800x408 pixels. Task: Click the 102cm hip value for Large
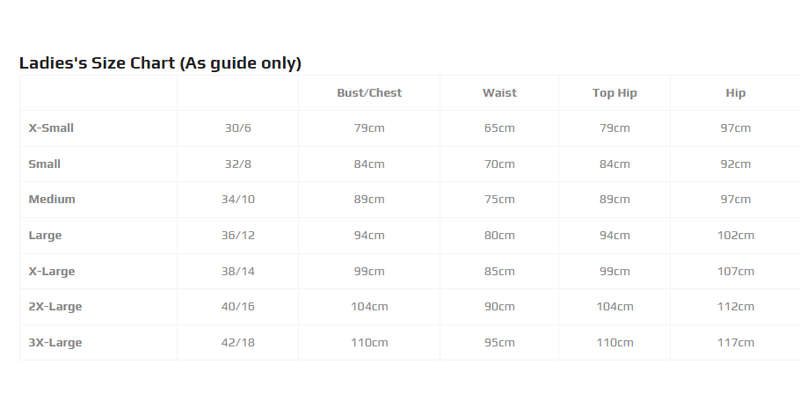736,235
